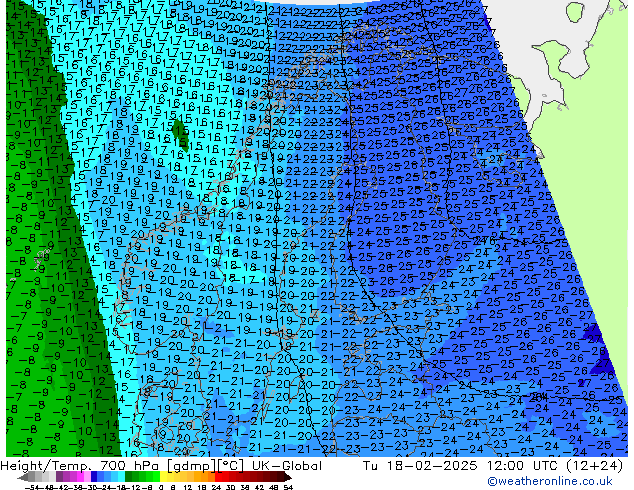Click the cyan -18 legend swatch
This screenshot has height=490, width=634.
pos(122,476)
